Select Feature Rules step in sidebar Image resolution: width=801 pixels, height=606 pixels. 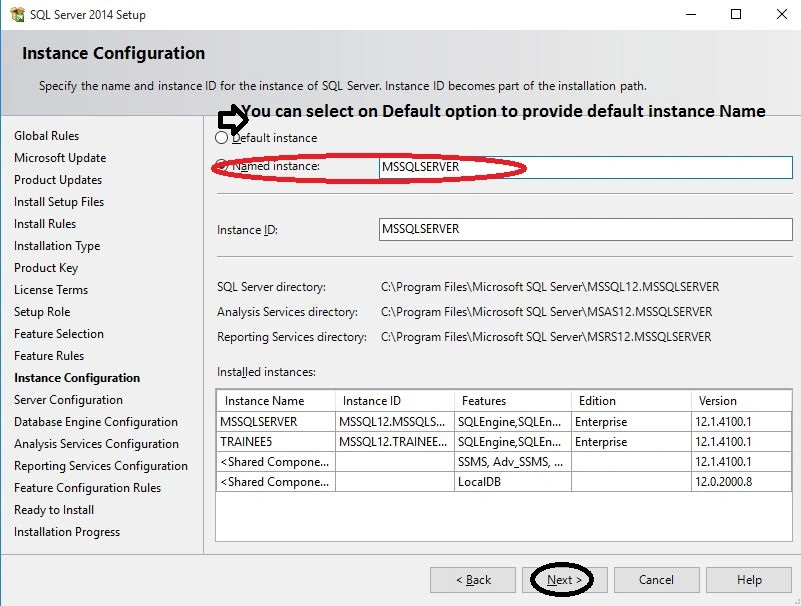click(49, 356)
